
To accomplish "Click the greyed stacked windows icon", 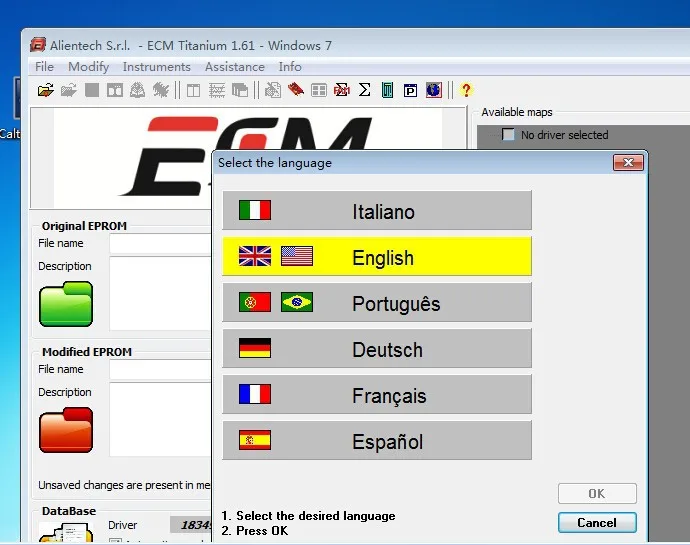I will pyautogui.click(x=240, y=90).
